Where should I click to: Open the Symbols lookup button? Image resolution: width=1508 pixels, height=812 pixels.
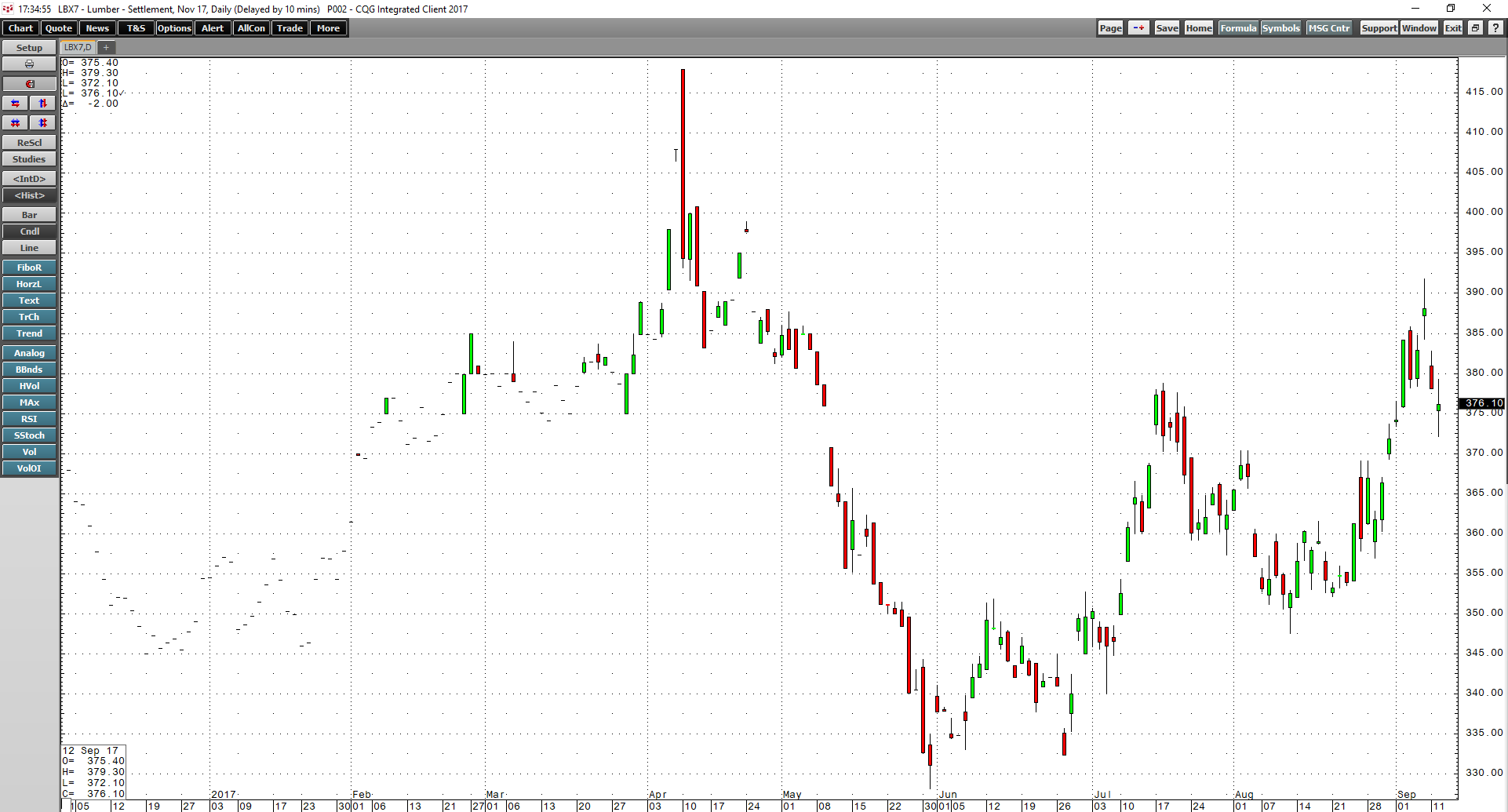(x=1280, y=28)
